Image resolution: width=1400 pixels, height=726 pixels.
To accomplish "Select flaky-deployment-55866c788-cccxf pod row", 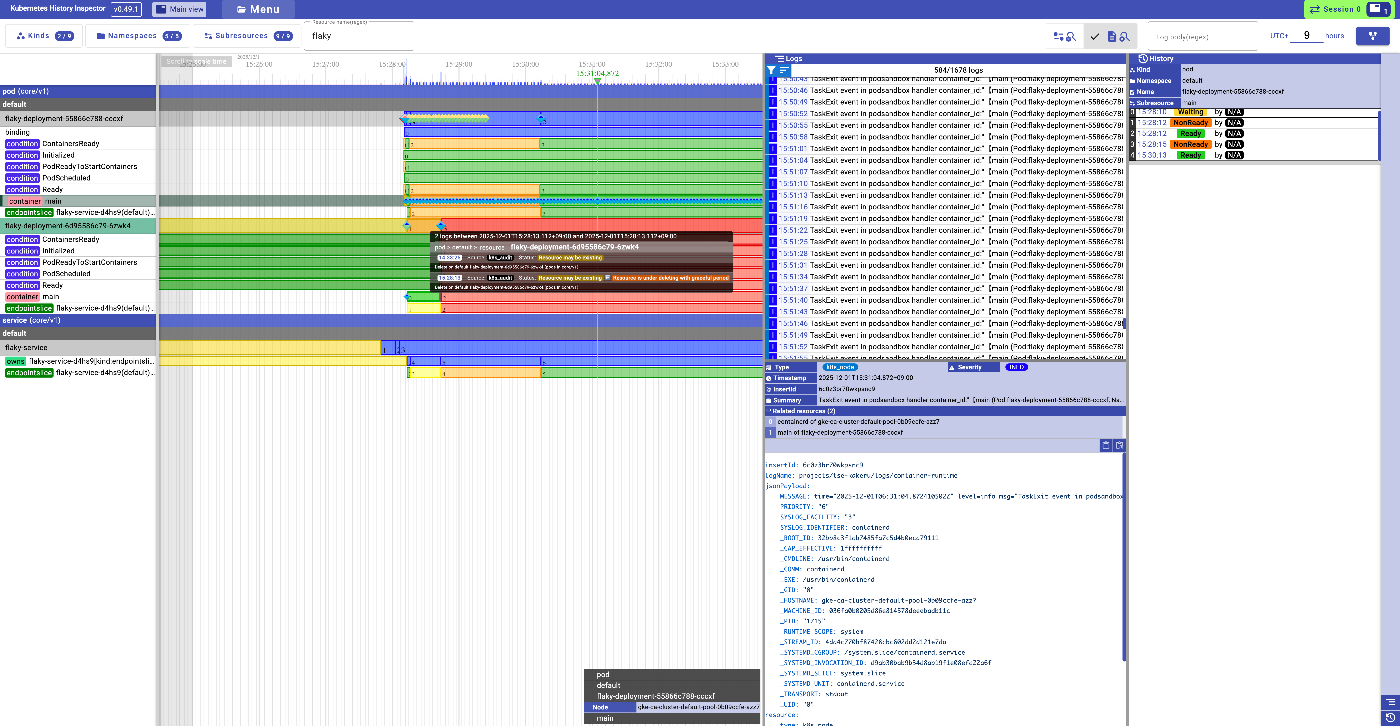I will click(x=79, y=119).
